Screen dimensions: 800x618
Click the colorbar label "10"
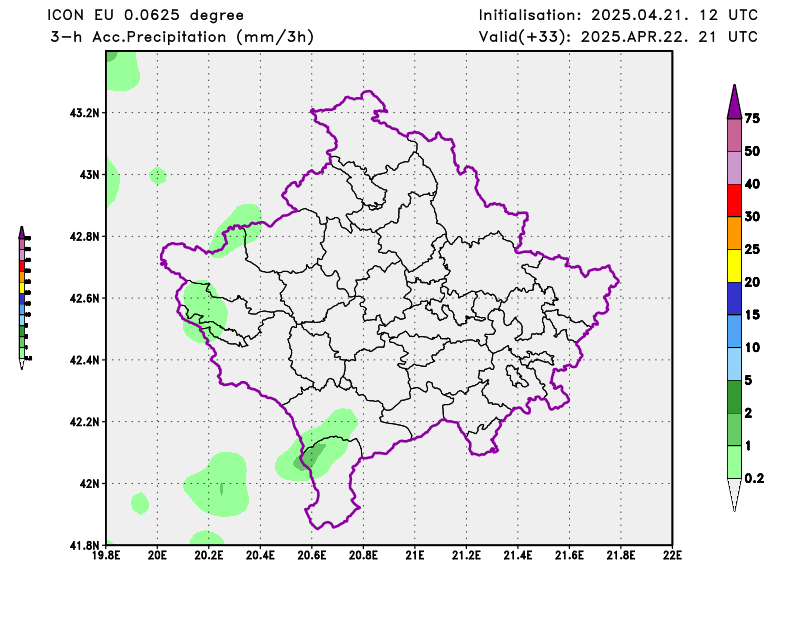coord(752,347)
